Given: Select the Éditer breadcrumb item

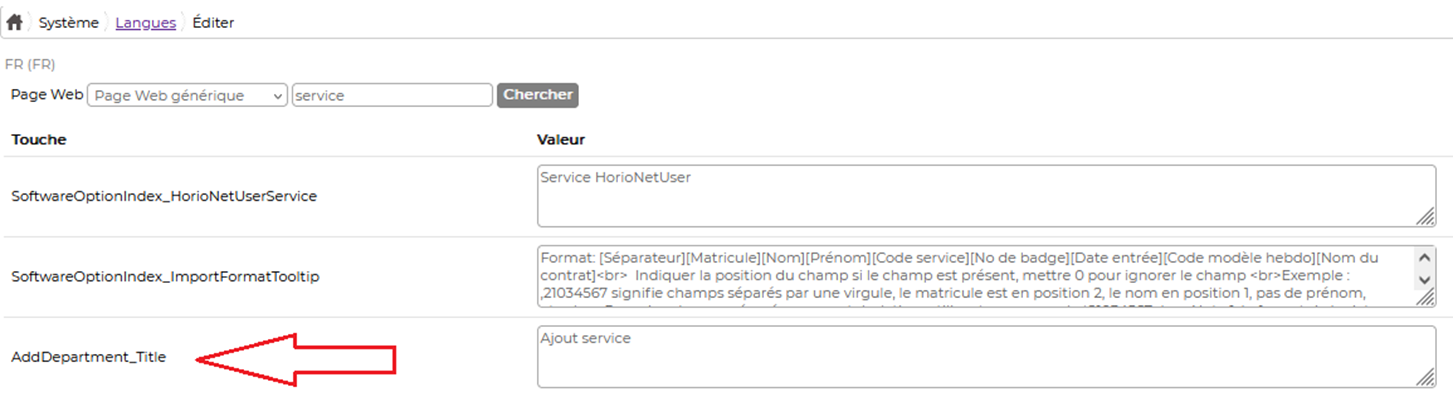Looking at the screenshot, I should coord(213,22).
